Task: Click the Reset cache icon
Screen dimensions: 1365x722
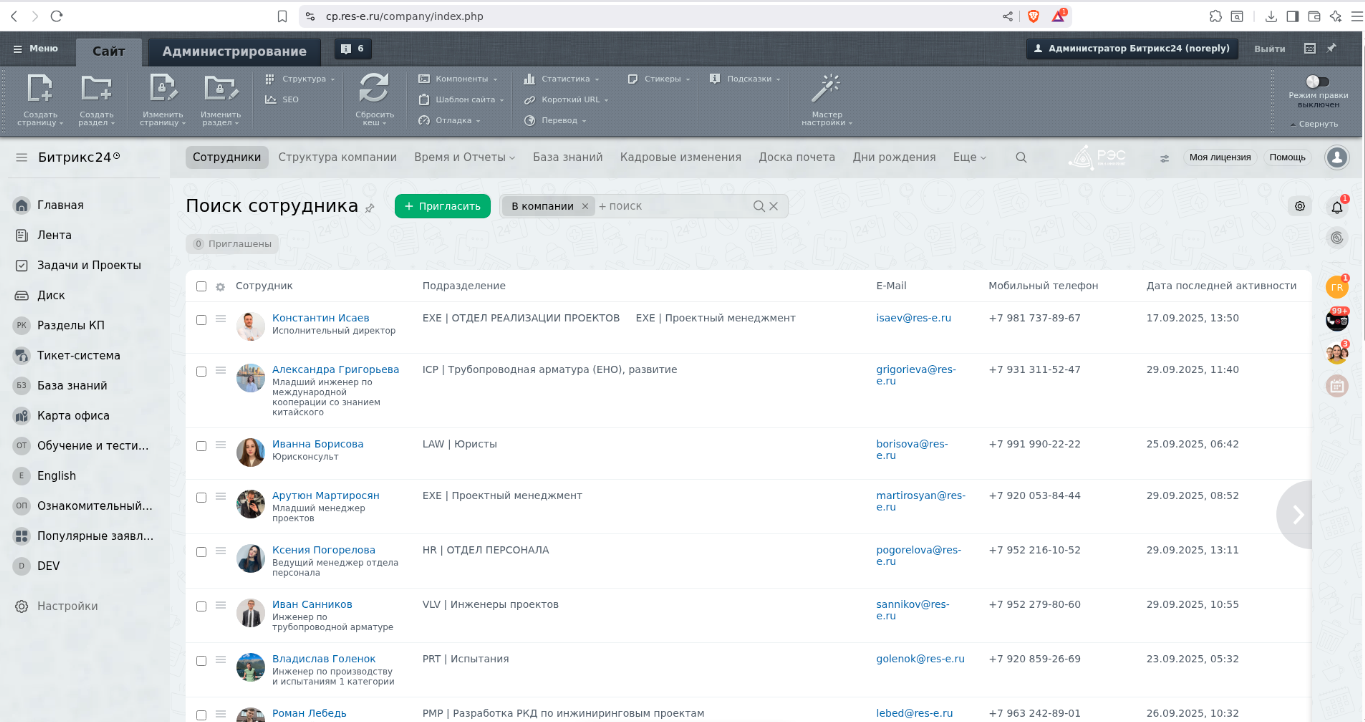Action: coord(373,90)
